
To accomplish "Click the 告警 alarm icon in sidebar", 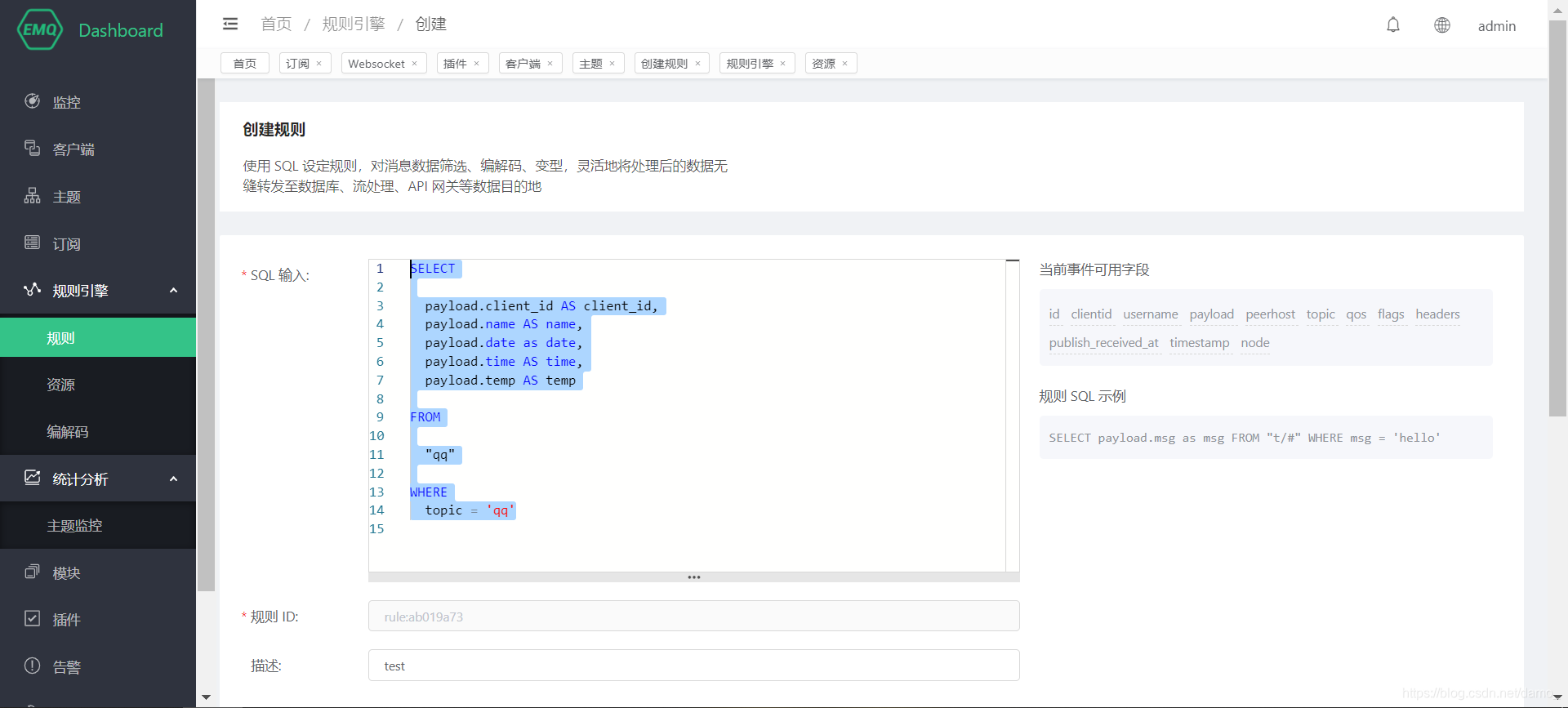I will 32,666.
